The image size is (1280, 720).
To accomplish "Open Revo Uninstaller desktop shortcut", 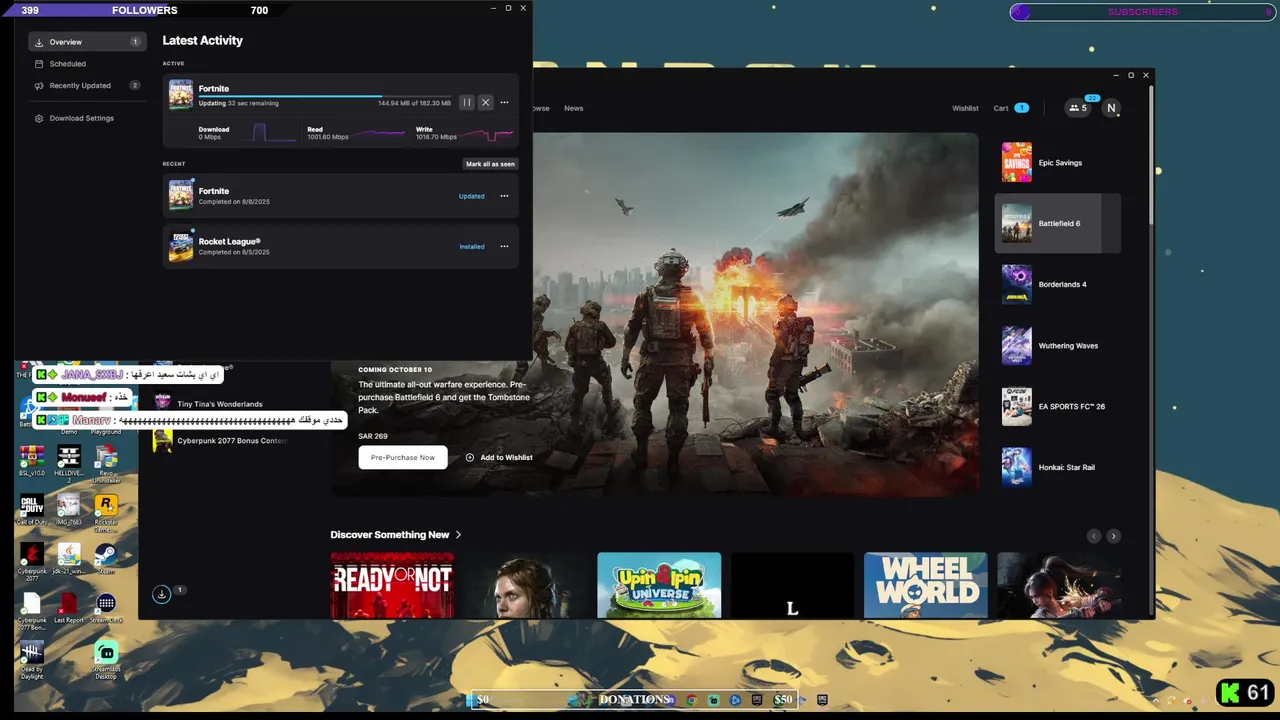I will point(106,463).
